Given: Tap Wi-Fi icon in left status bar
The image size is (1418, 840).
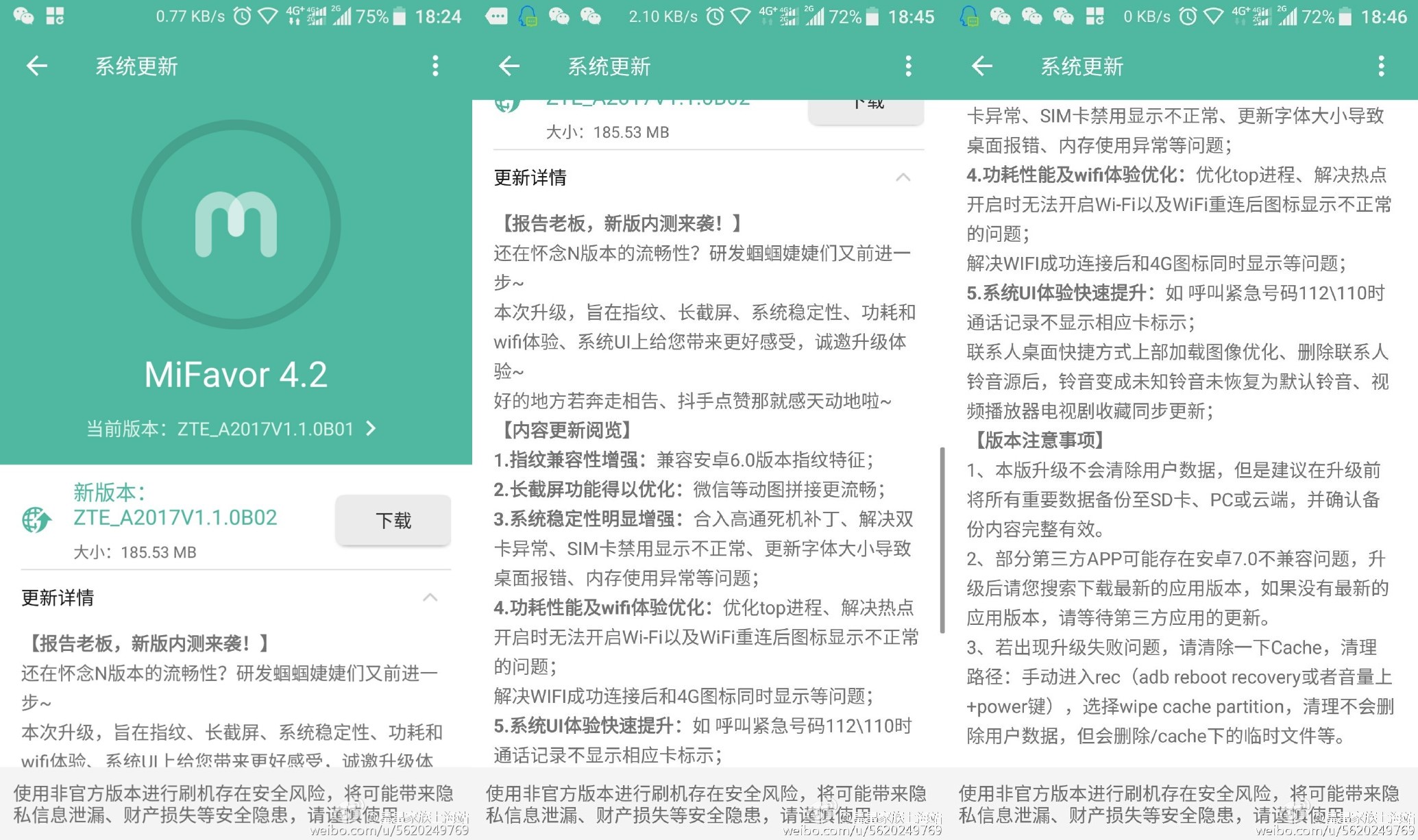Looking at the screenshot, I should pos(268,16).
